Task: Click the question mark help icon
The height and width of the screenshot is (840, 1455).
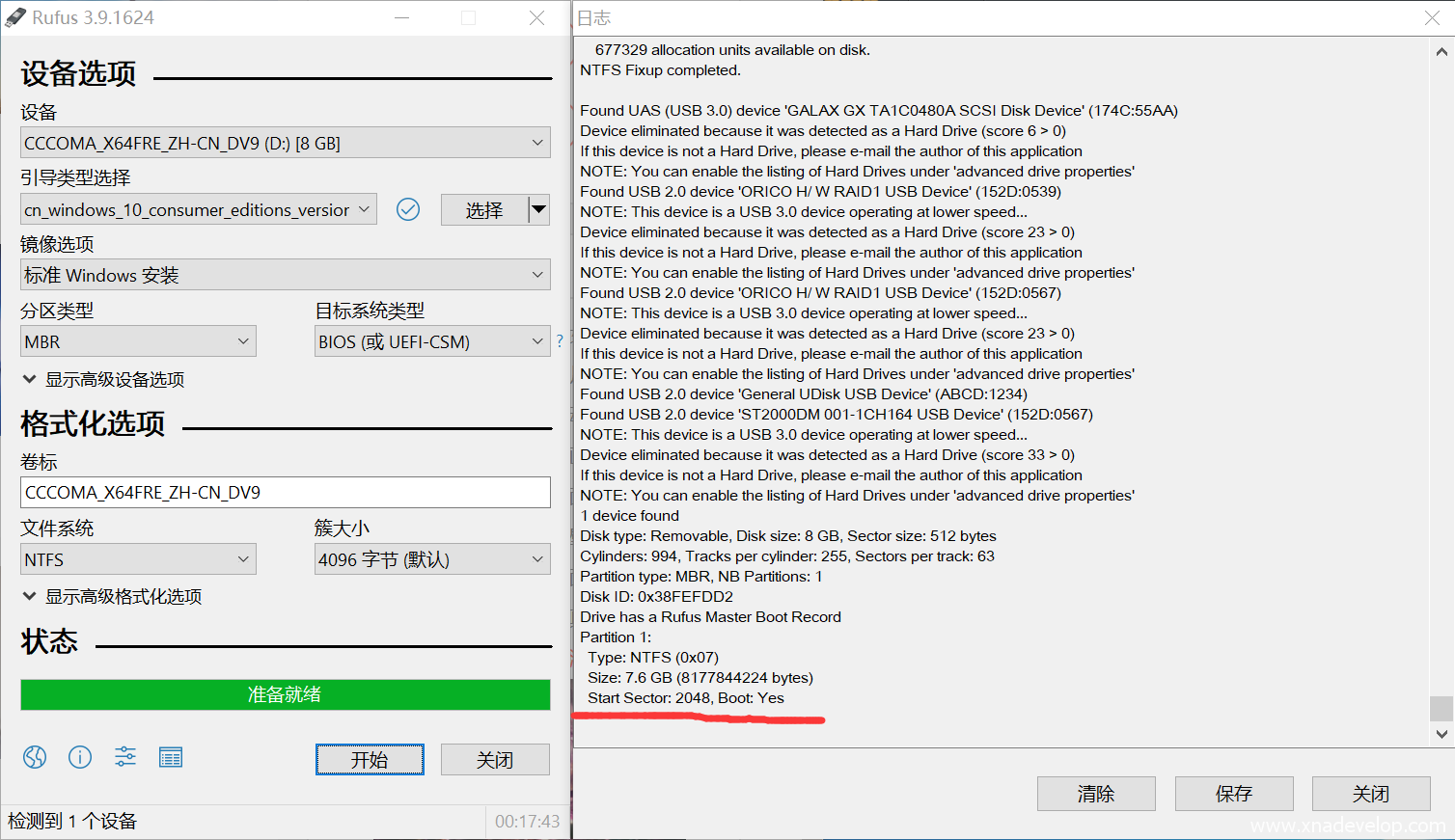Action: click(x=560, y=340)
